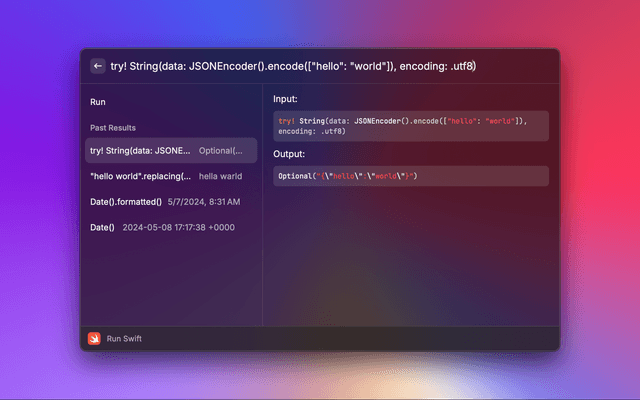Click the "Input:" heading
This screenshot has height=400, width=640.
(x=285, y=99)
